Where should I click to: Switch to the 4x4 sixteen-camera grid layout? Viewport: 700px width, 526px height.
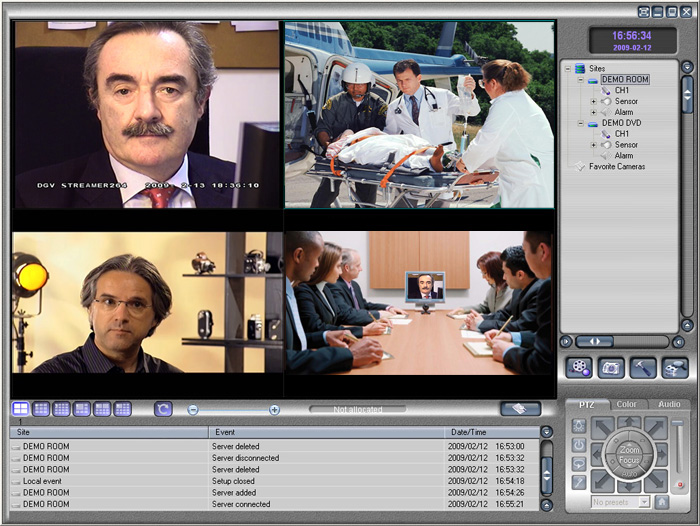point(61,409)
